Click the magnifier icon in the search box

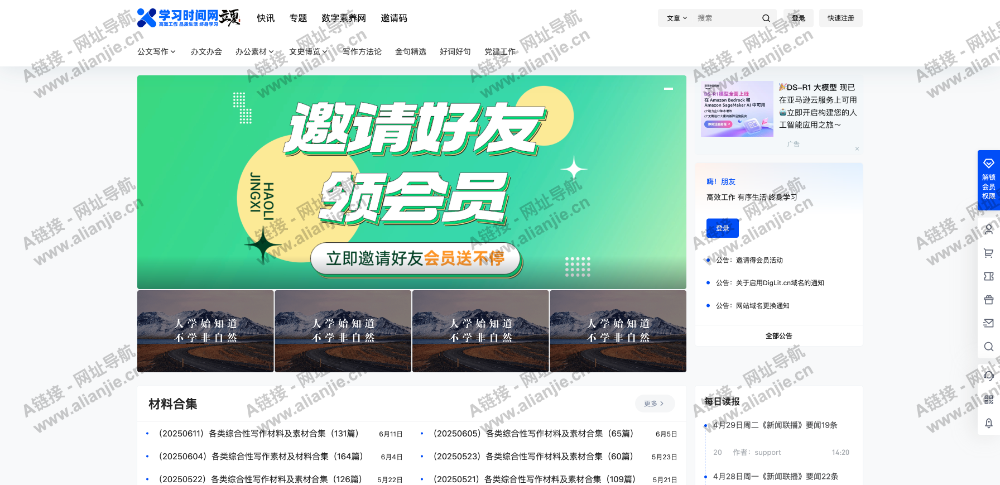pyautogui.click(x=766, y=18)
